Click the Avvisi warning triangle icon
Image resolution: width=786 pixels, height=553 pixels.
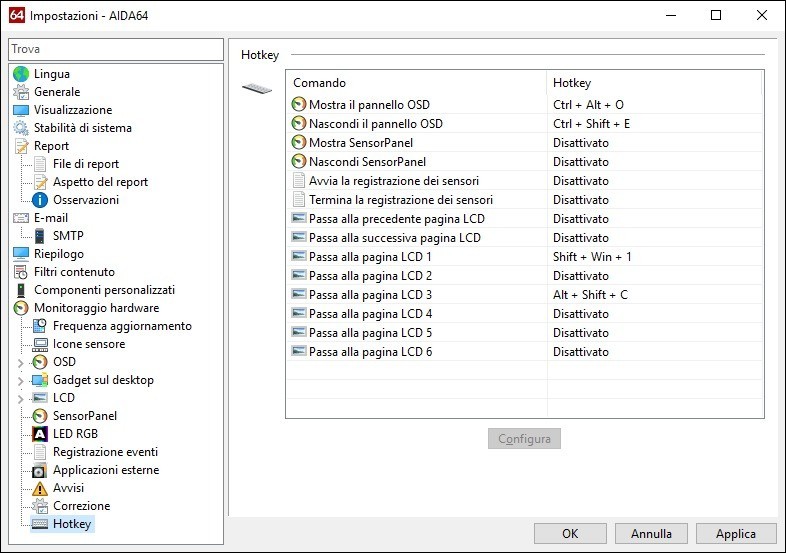tap(40, 488)
